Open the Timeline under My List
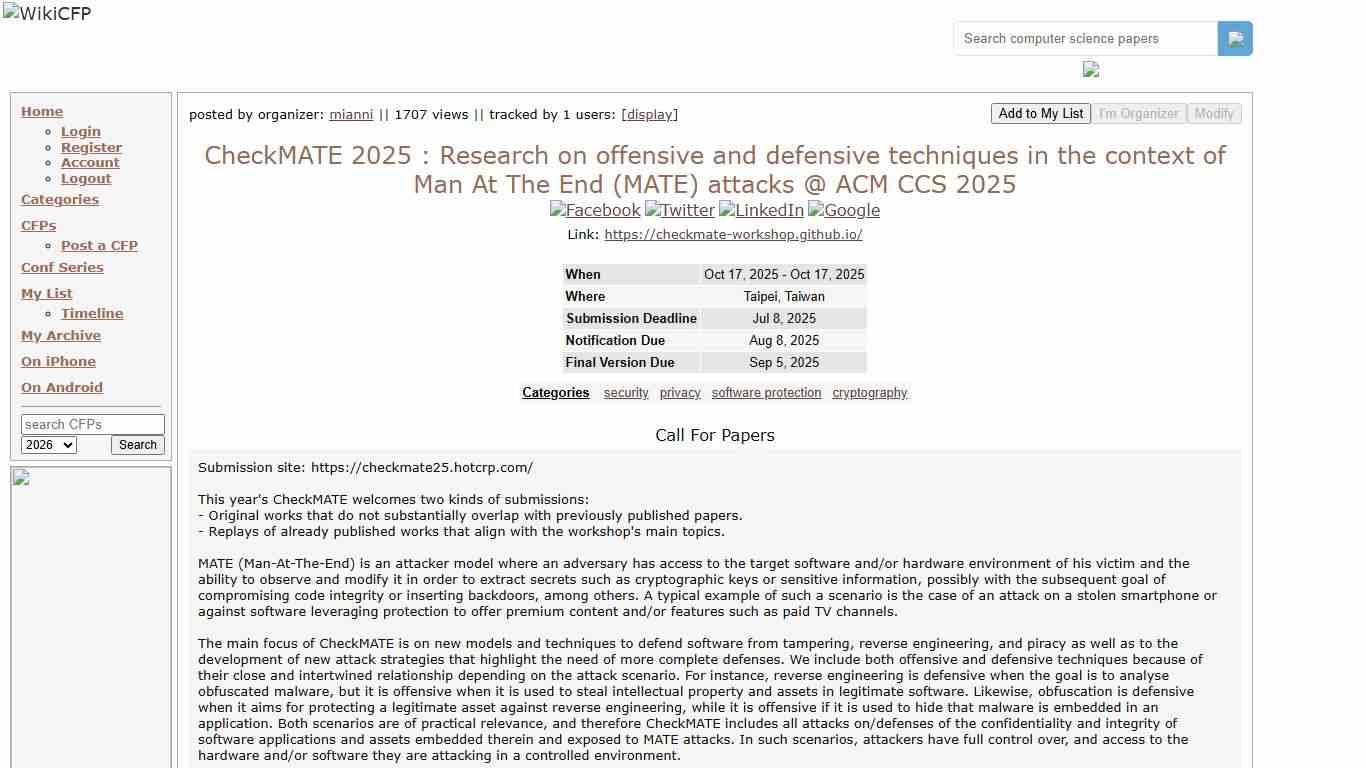Screen dimensions: 1366x768 [92, 313]
